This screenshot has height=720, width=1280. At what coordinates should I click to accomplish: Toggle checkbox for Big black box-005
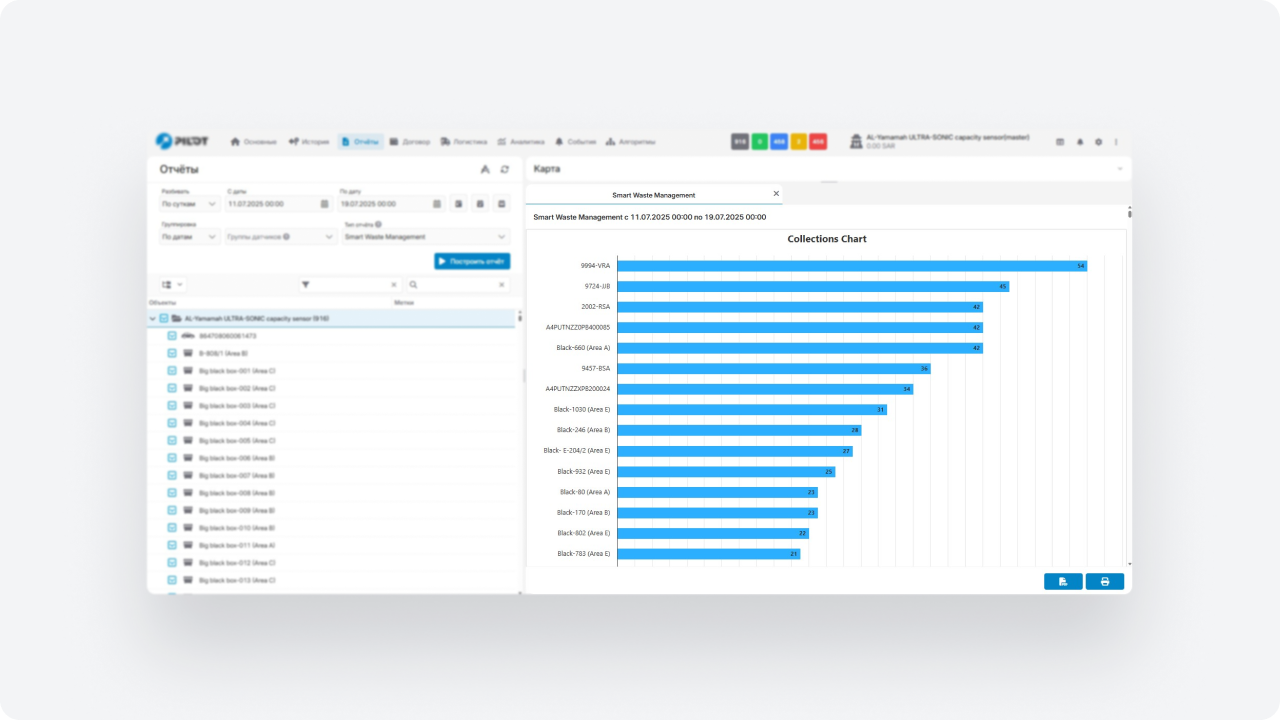coord(172,441)
